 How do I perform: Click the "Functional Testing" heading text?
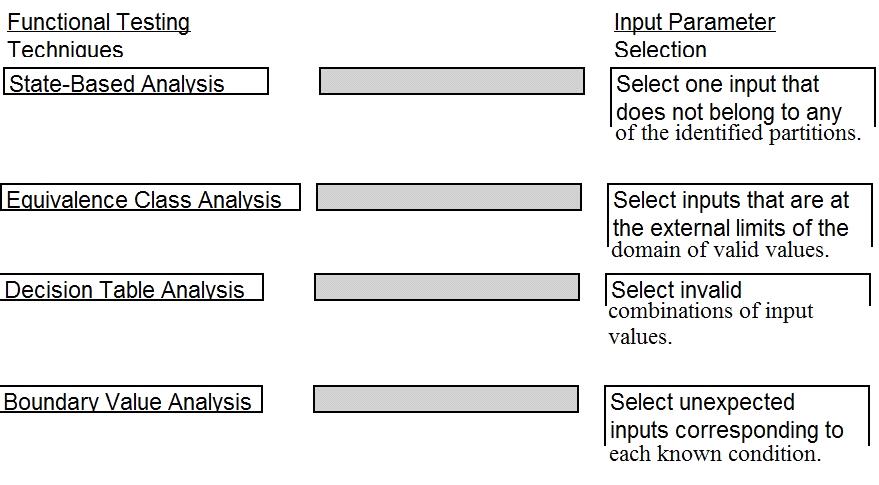pos(98,22)
